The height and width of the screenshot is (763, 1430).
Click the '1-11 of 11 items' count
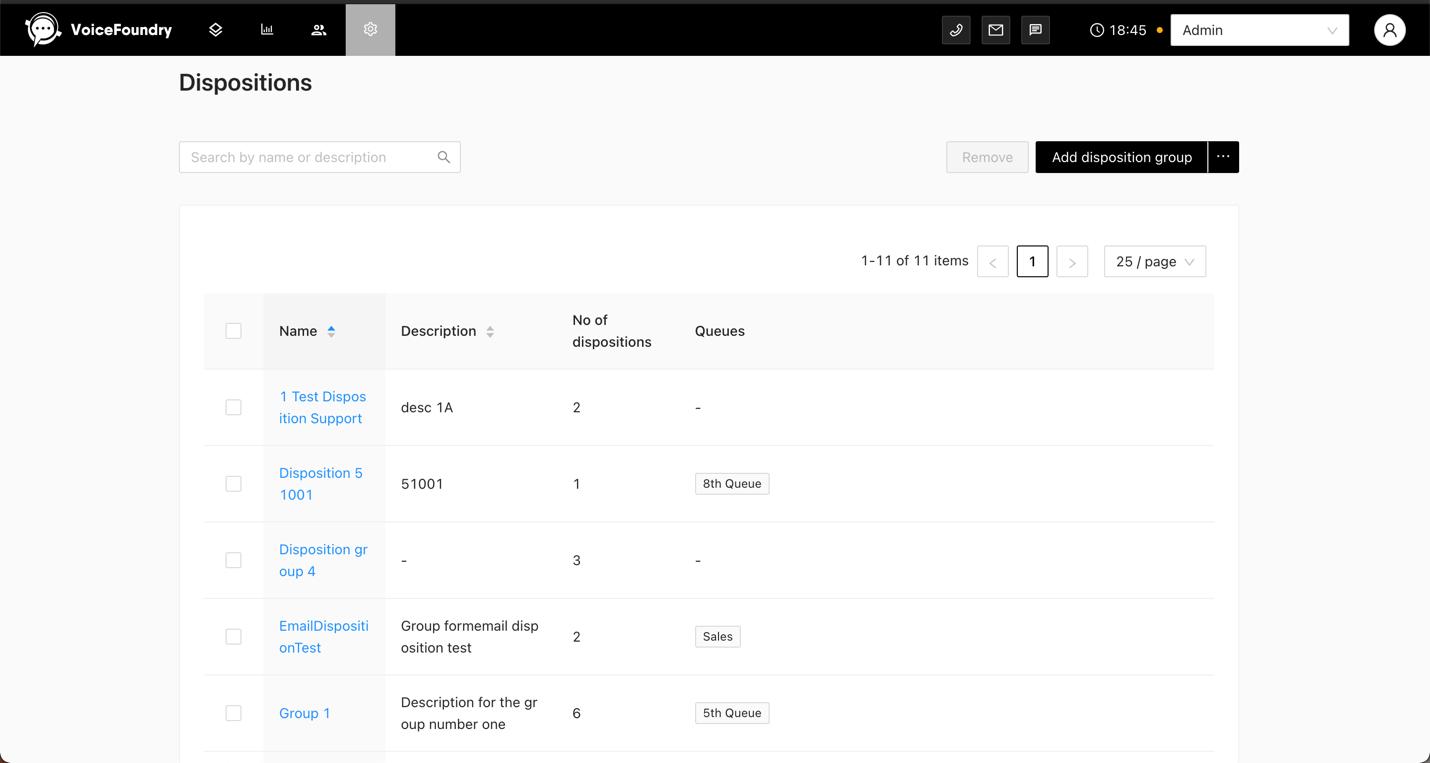[915, 261]
